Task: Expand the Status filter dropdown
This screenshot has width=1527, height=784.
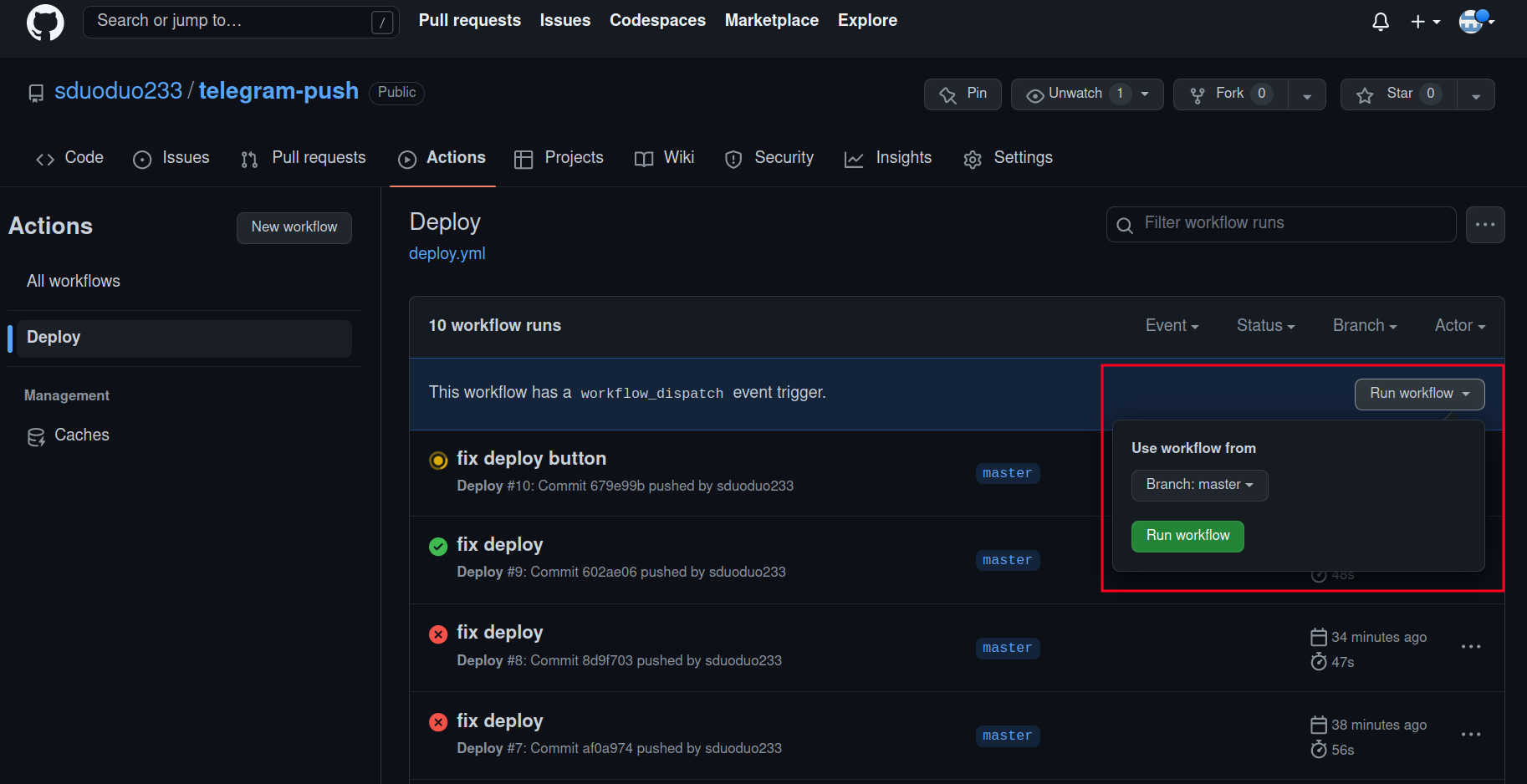Action: [1266, 326]
